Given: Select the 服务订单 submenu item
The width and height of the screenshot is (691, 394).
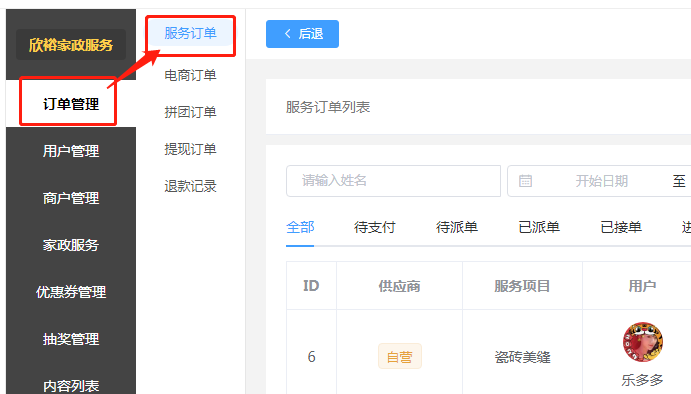Looking at the screenshot, I should pos(190,33).
